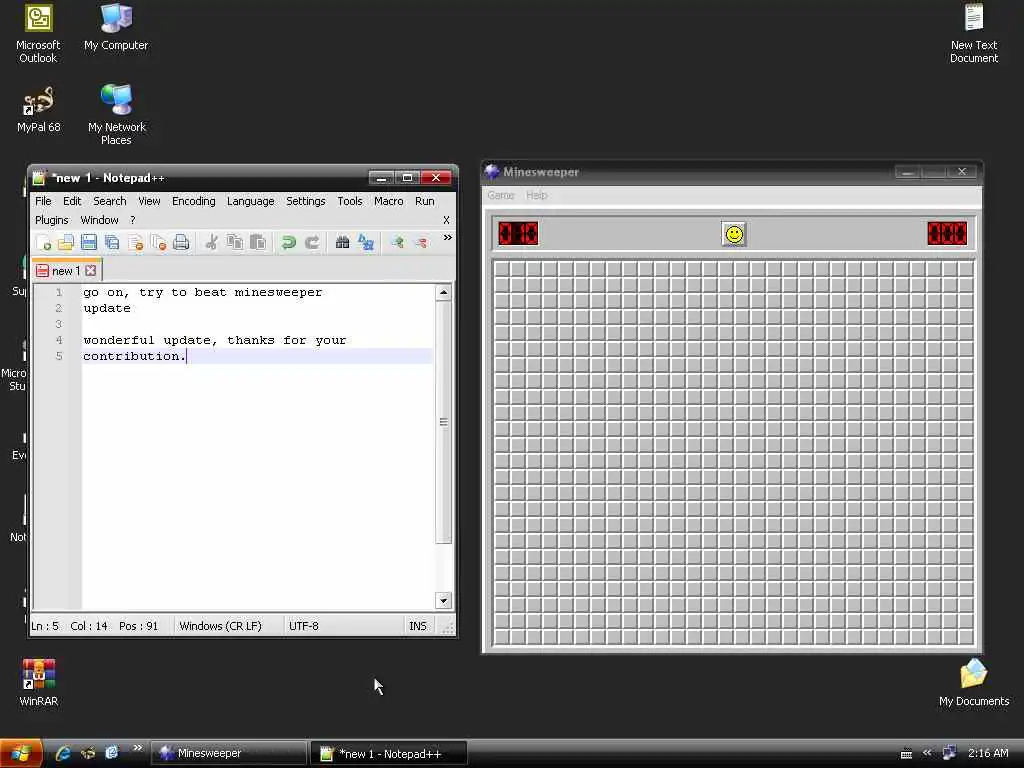The width and height of the screenshot is (1024, 768).
Task: Undo the last edit with green arrow
Action: 288,243
